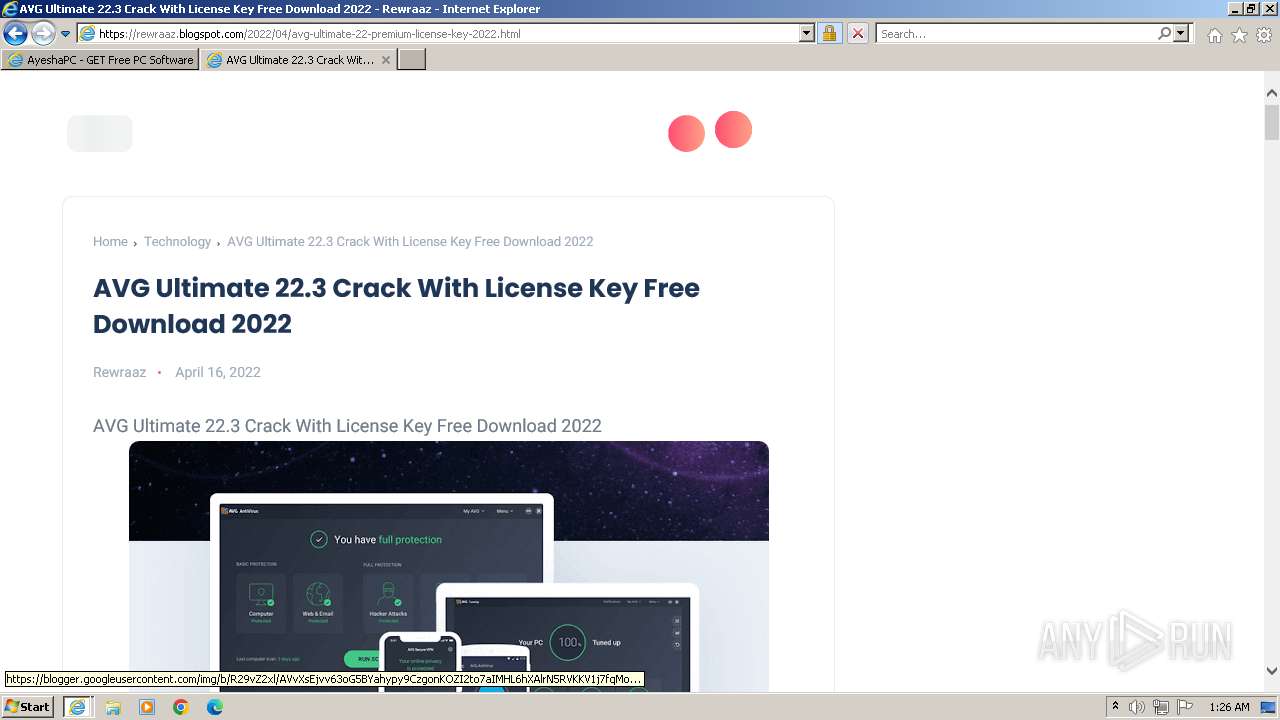Click the Home breadcrumb link
The image size is (1280, 720).
110,242
